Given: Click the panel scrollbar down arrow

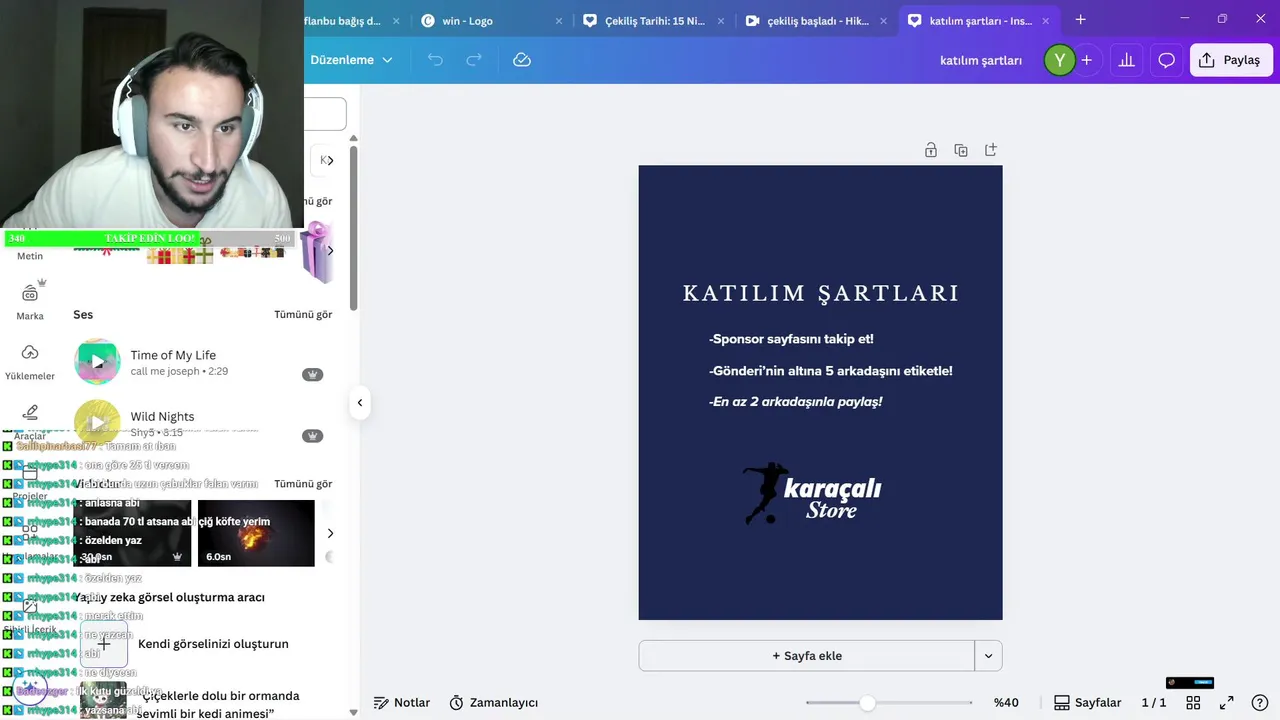Looking at the screenshot, I should [x=353, y=712].
